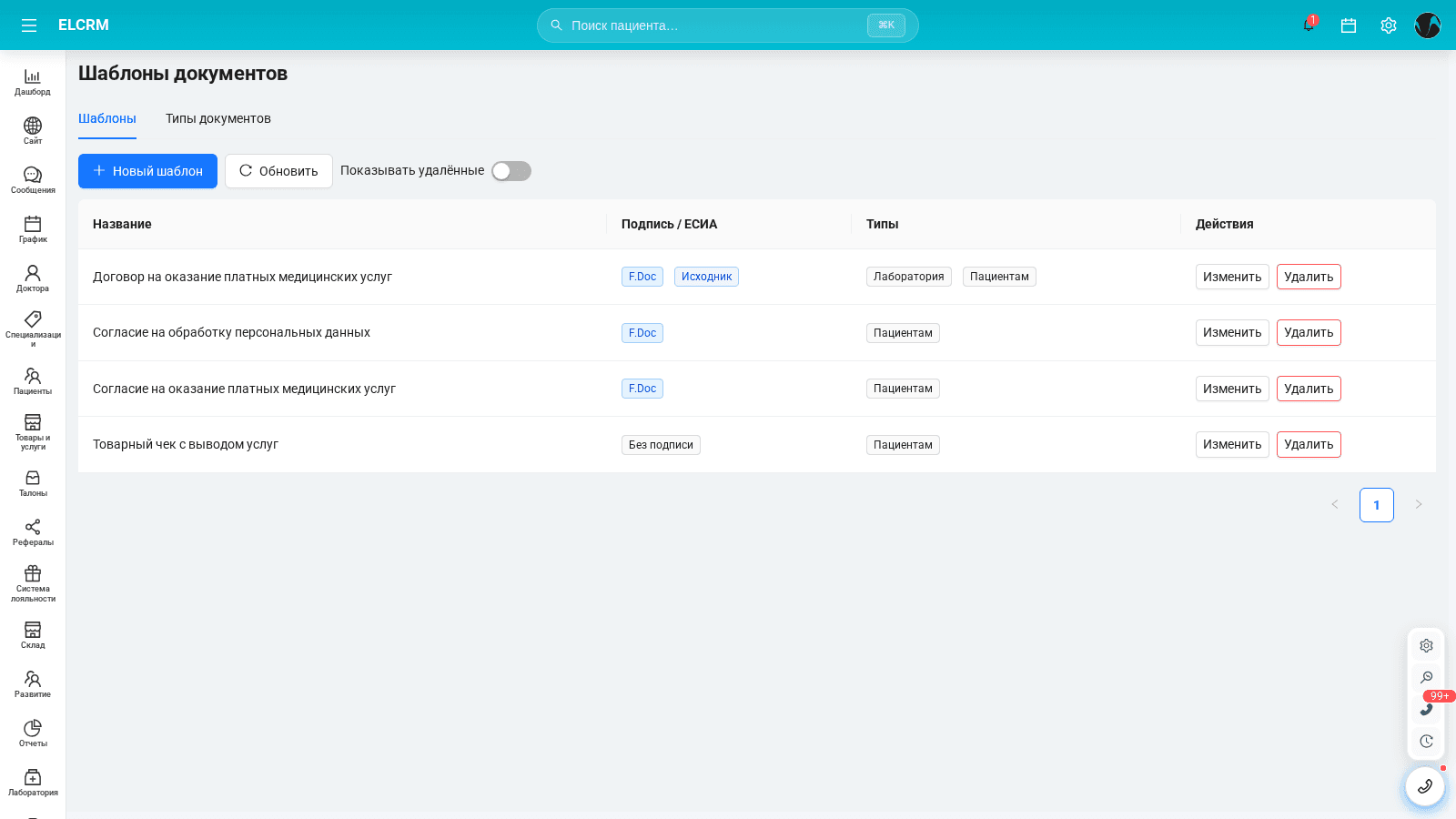Click Удалить for Товарный чек
The height and width of the screenshot is (819, 1456).
(x=1309, y=444)
